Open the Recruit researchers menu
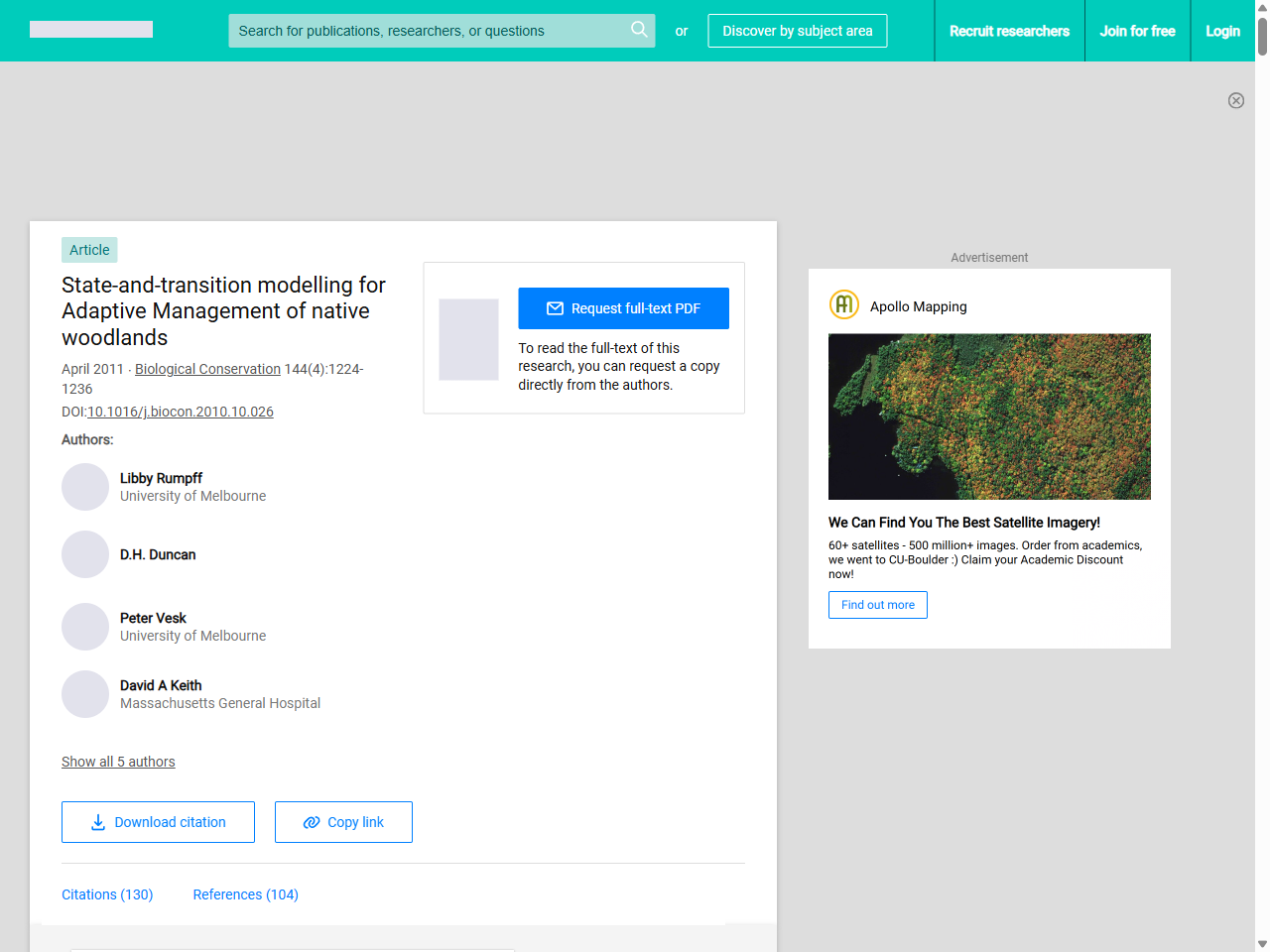This screenshot has height=952, width=1270. [1010, 31]
